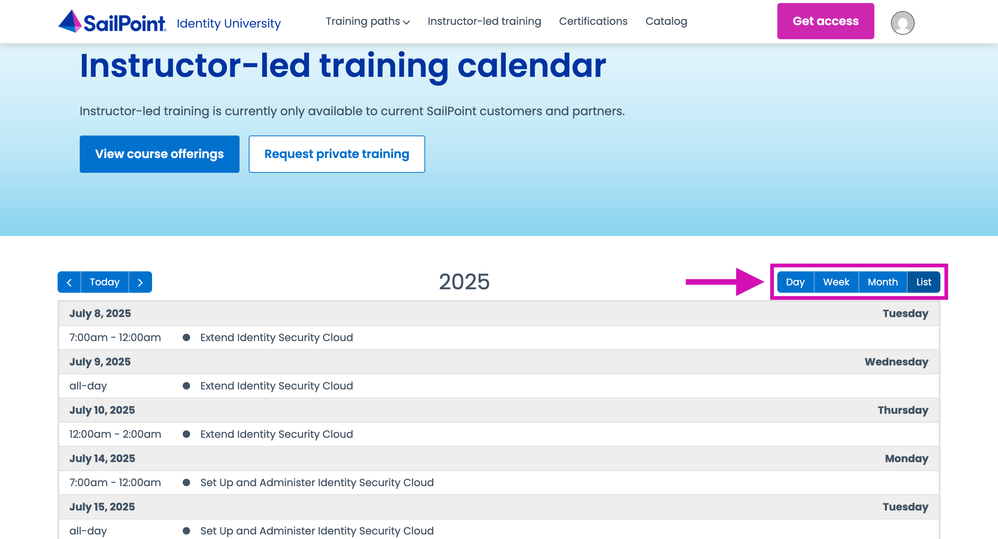This screenshot has width=998, height=539.
Task: Click event dot for July 8 course
Action: pos(186,338)
